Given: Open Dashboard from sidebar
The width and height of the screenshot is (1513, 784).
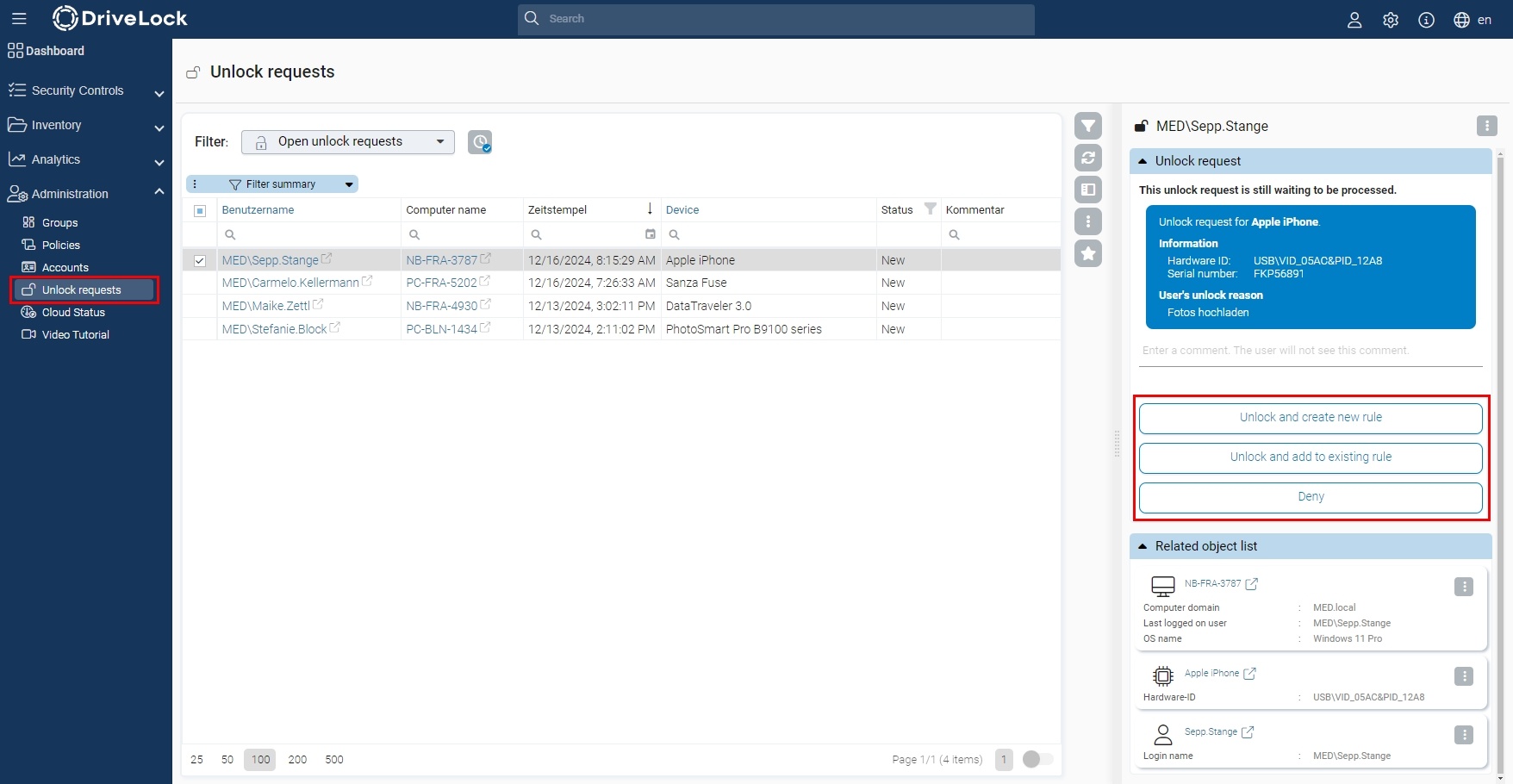Looking at the screenshot, I should 47,51.
